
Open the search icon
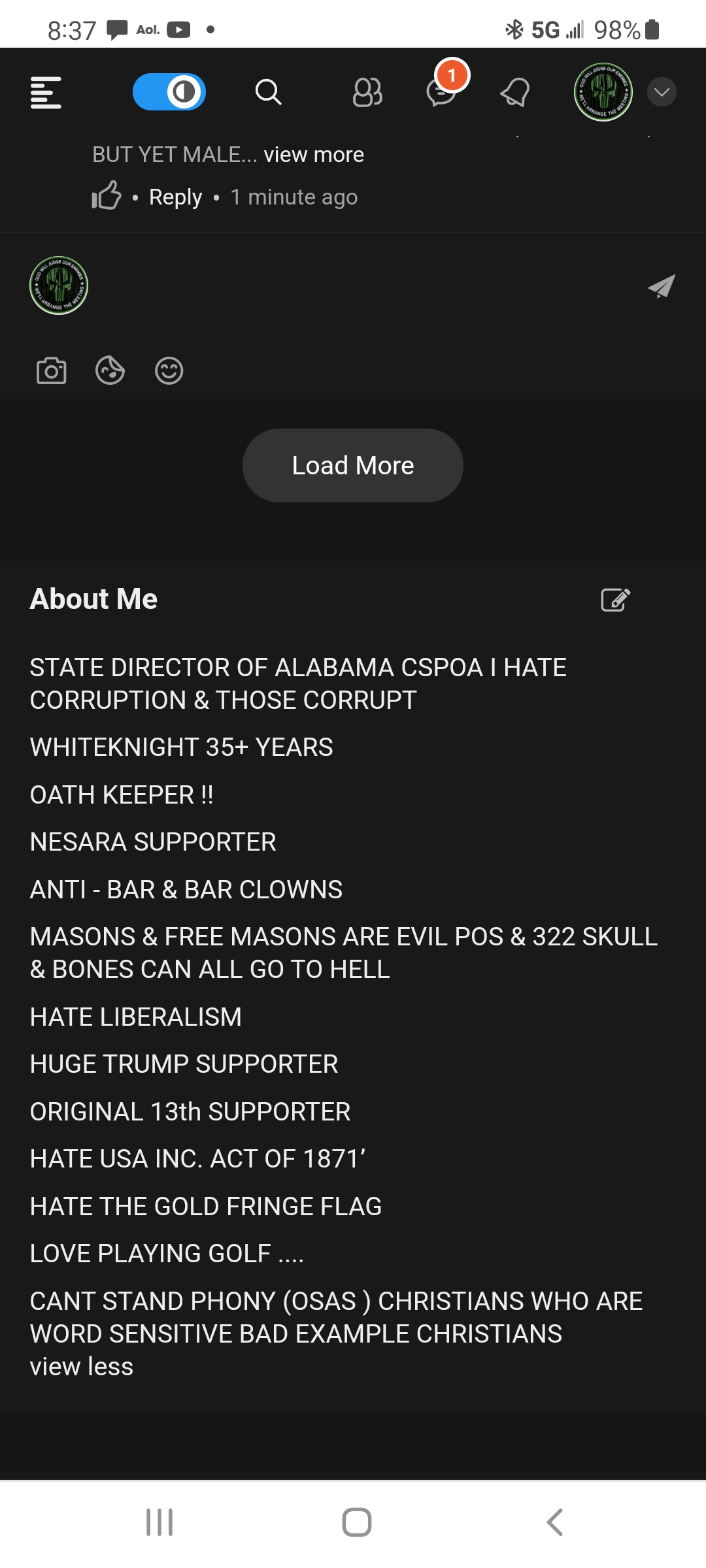[268, 92]
